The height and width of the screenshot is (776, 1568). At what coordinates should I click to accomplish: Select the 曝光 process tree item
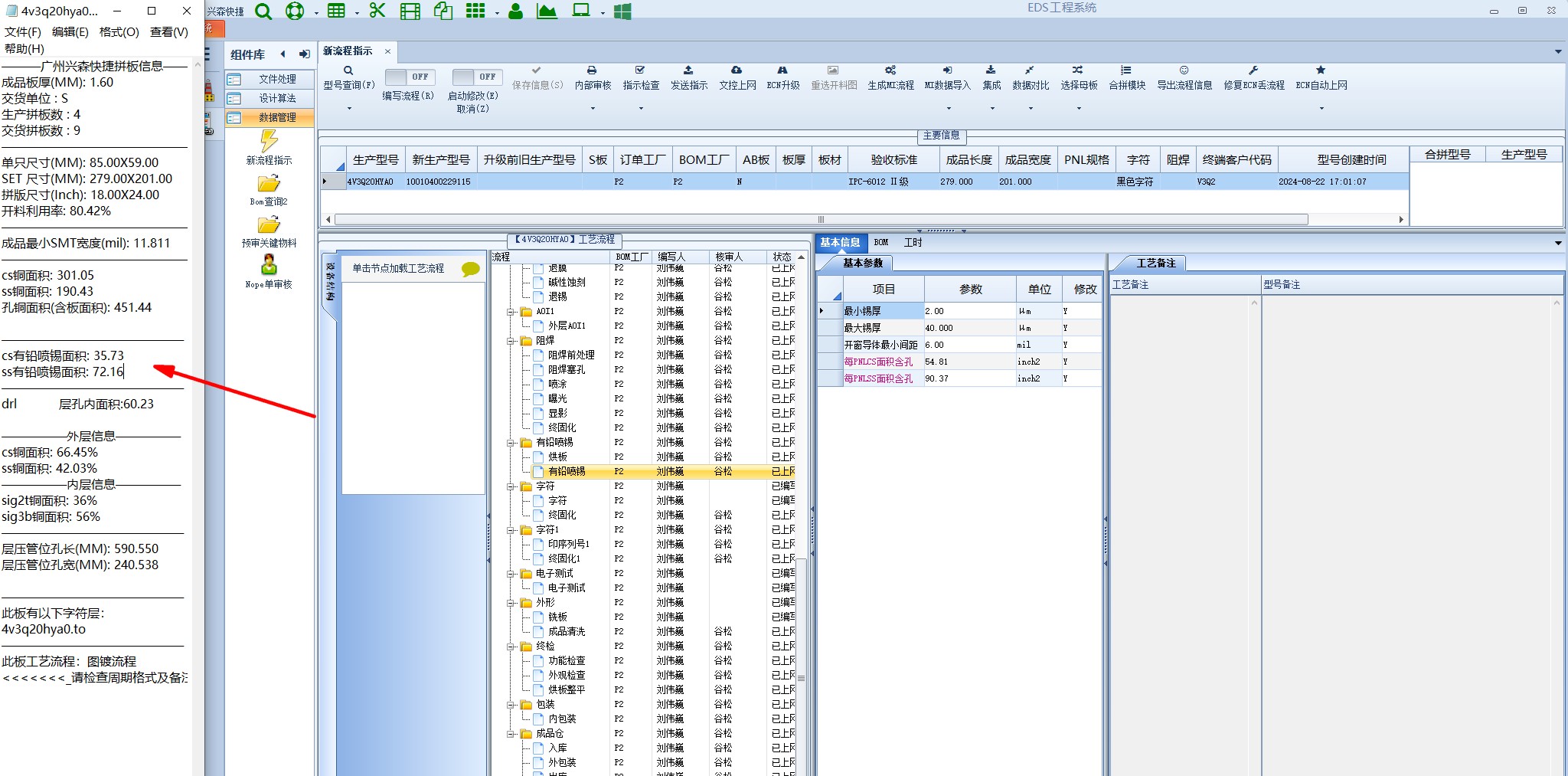[557, 399]
